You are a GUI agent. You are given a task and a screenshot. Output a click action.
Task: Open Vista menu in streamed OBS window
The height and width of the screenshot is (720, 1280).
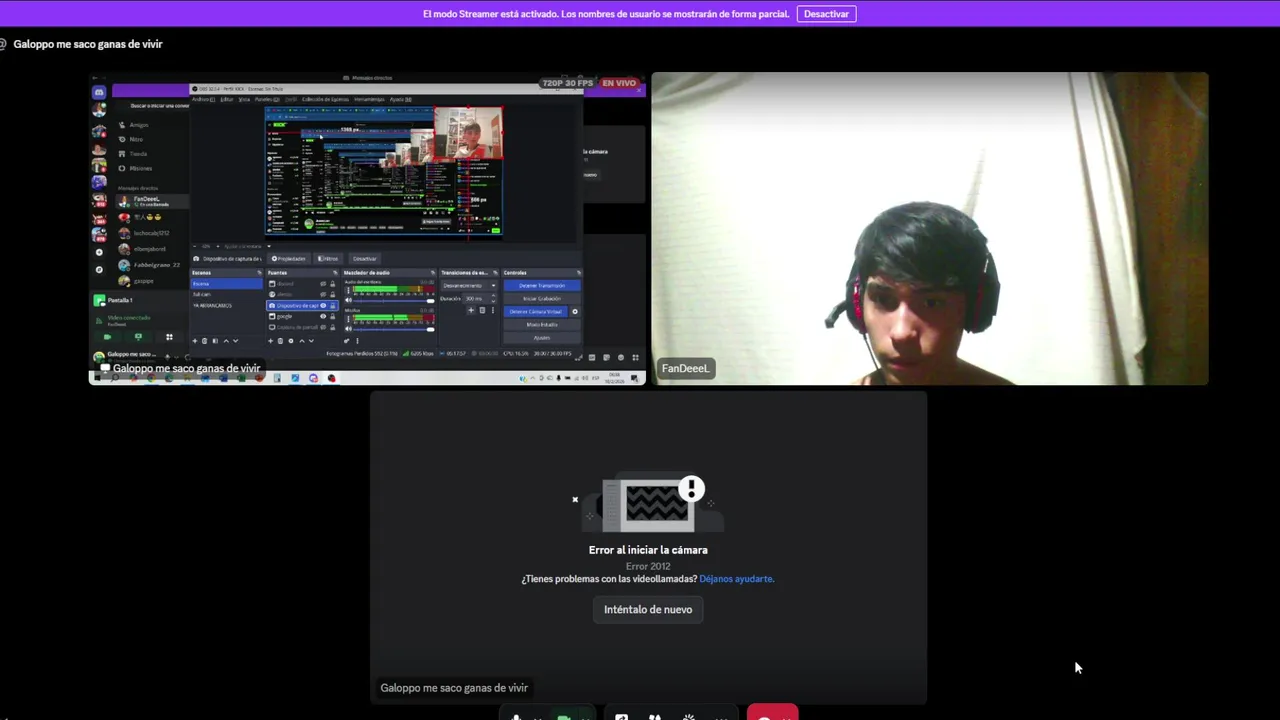(244, 99)
